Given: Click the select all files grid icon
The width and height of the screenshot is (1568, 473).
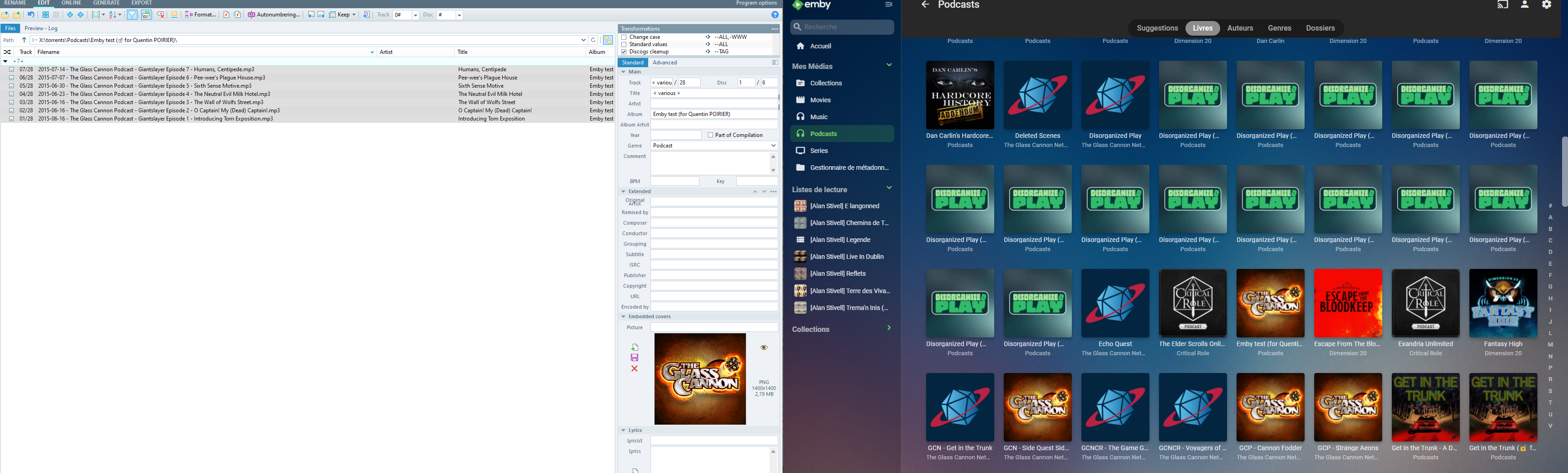Looking at the screenshot, I should click(46, 15).
